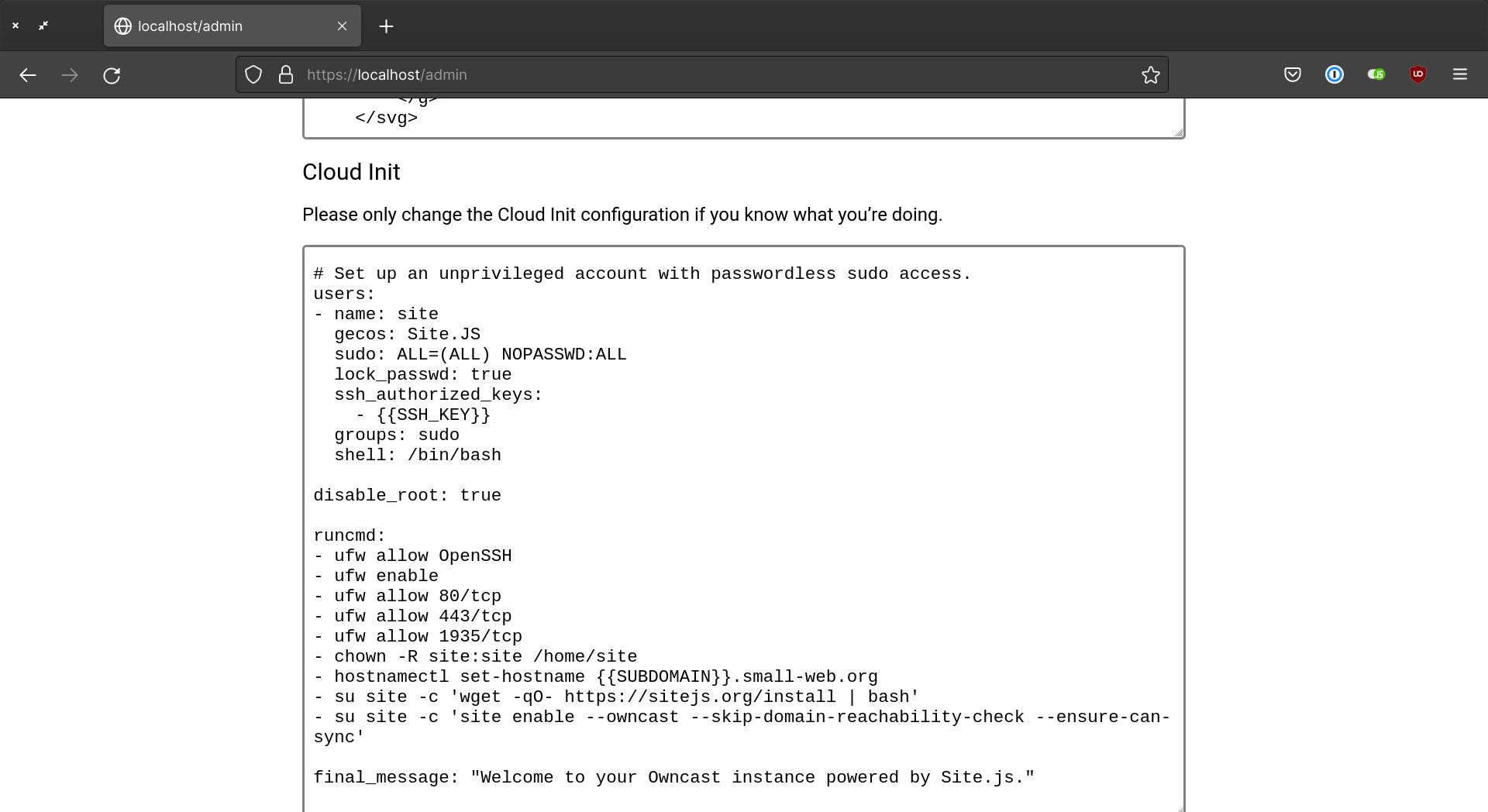Show site security padlock info
The width and height of the screenshot is (1488, 812).
[286, 74]
